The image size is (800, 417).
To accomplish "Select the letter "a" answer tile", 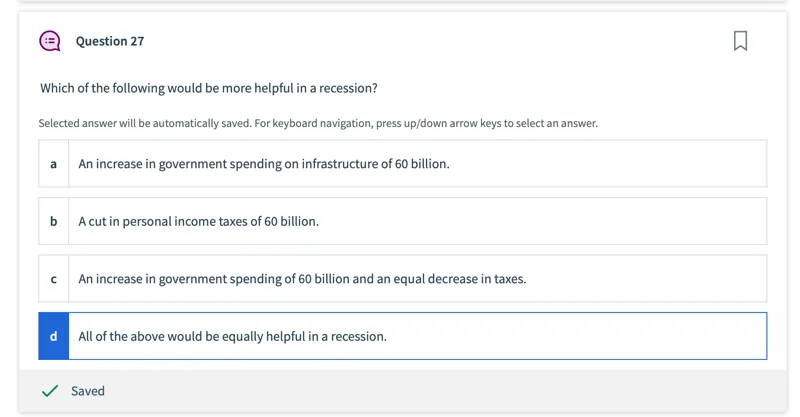I will pos(54,164).
